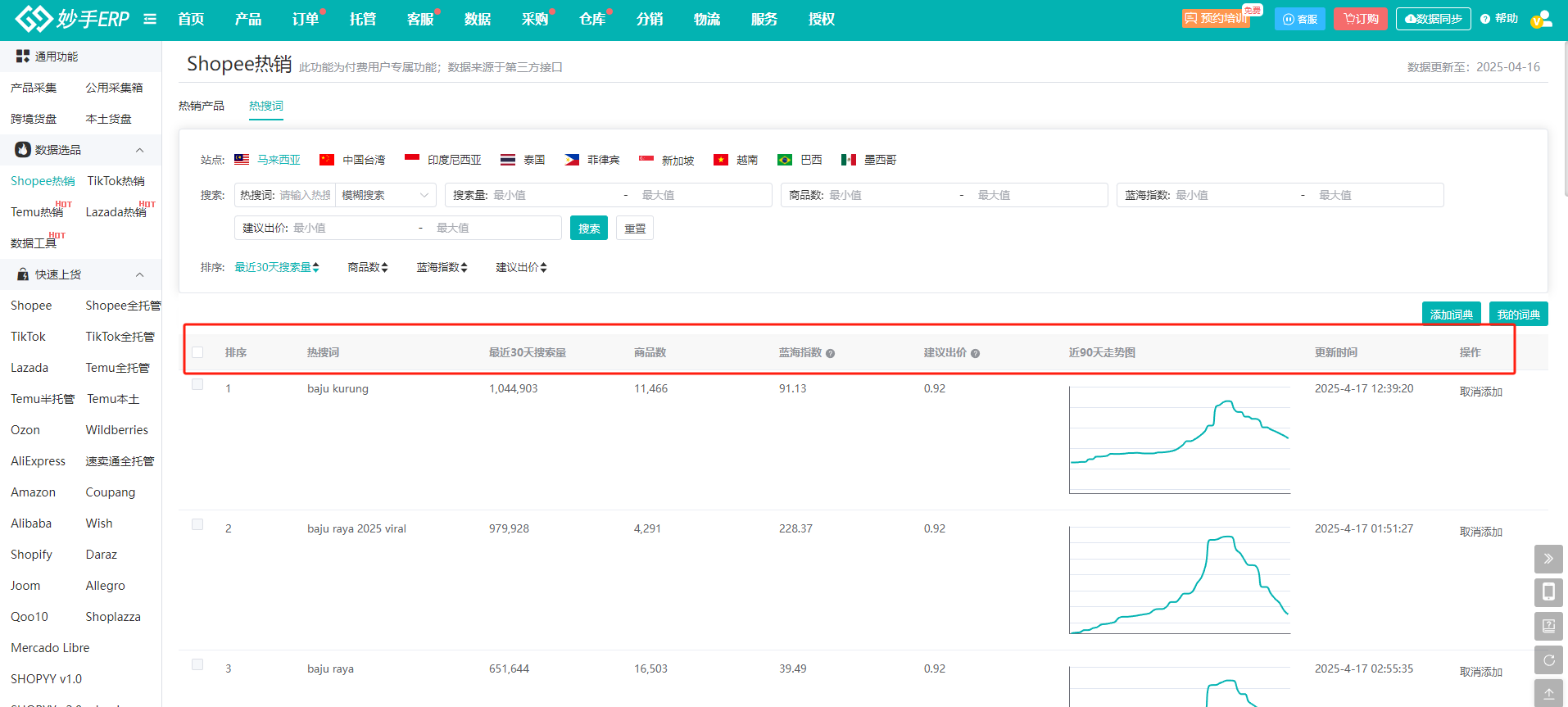This screenshot has width=1568, height=707.
Task: Click the 快速上货 bag icon
Action: [x=23, y=274]
